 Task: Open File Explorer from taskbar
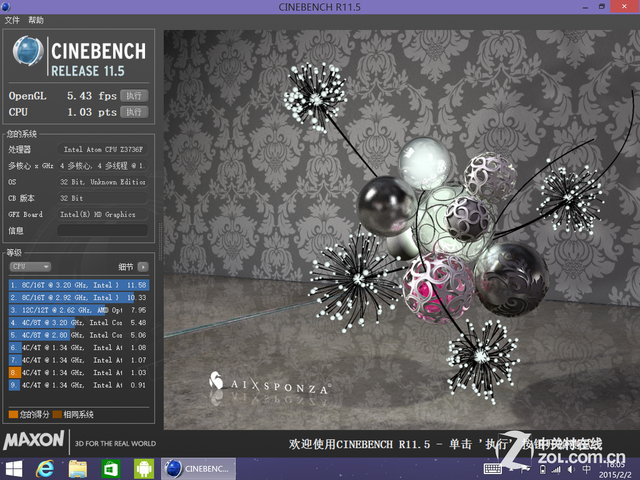78,469
